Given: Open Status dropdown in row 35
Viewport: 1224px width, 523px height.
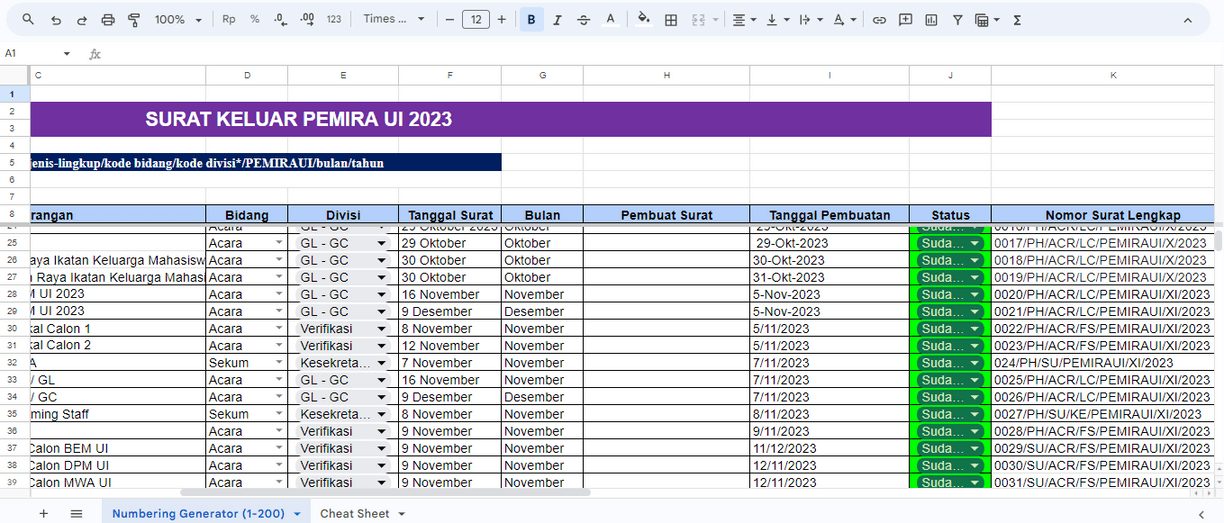Looking at the screenshot, I should pyautogui.click(x=975, y=414).
